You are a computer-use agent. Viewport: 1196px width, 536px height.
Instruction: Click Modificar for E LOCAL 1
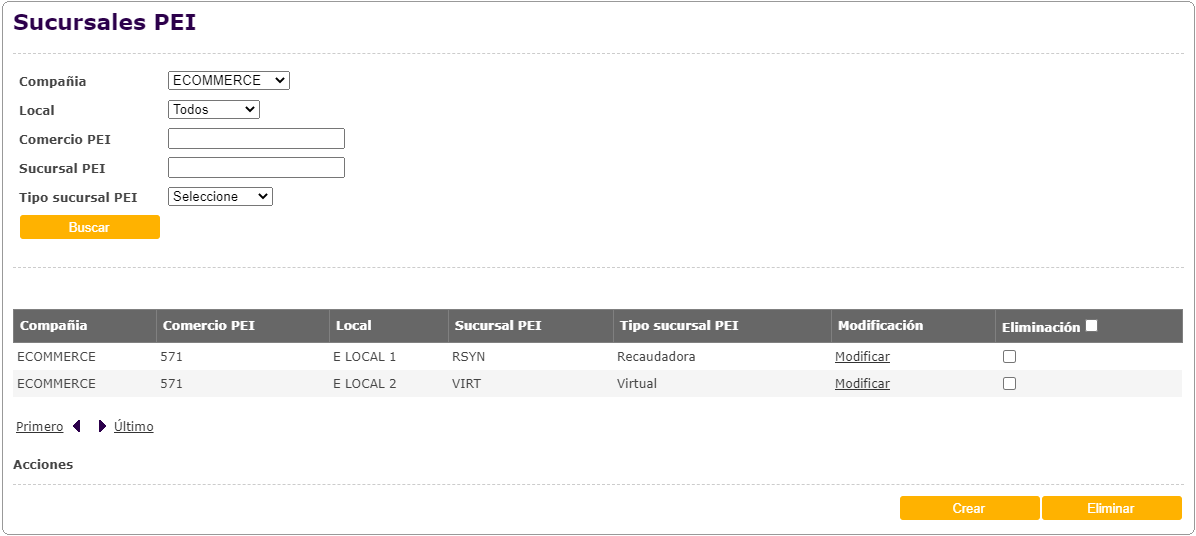(862, 357)
